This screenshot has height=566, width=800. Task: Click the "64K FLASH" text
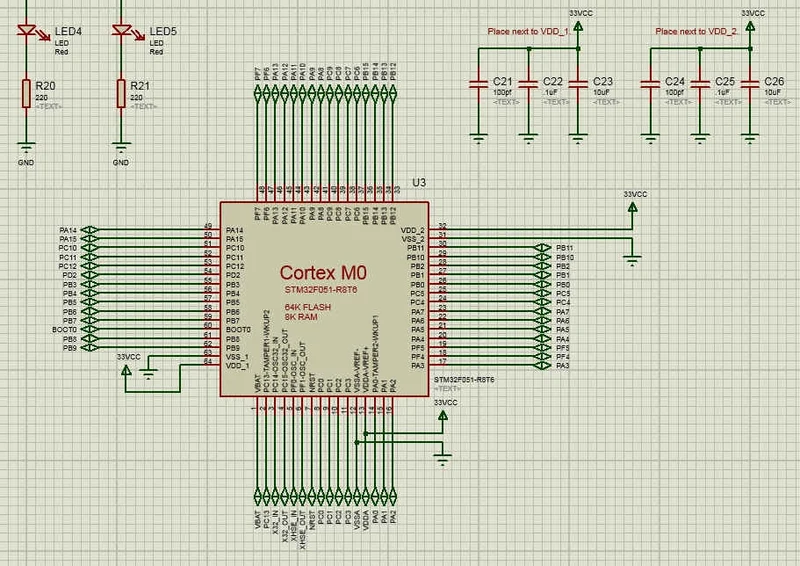click(308, 307)
